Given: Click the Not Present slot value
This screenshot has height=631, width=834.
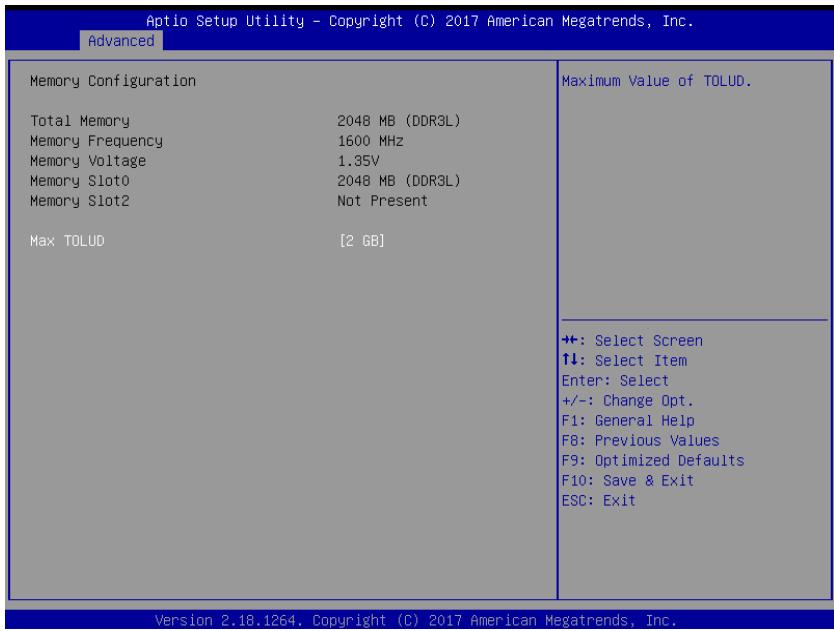Looking at the screenshot, I should click(382, 201).
